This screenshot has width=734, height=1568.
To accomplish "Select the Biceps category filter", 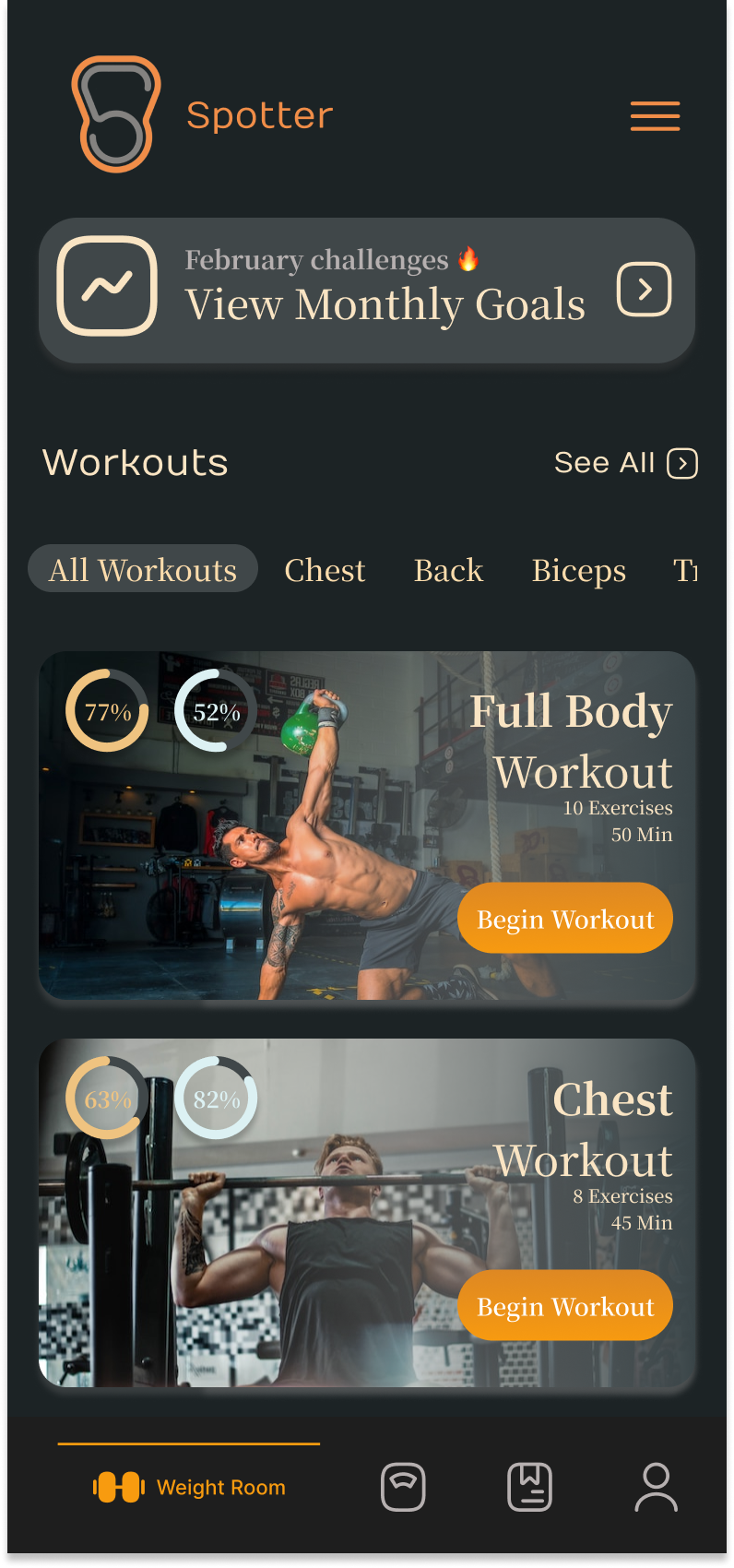I will pyautogui.click(x=579, y=570).
